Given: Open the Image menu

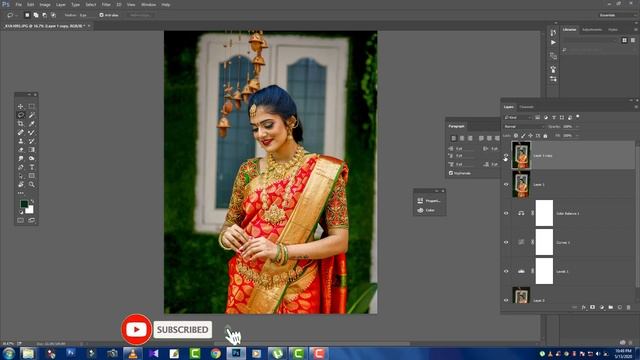Looking at the screenshot, I should [45, 4].
